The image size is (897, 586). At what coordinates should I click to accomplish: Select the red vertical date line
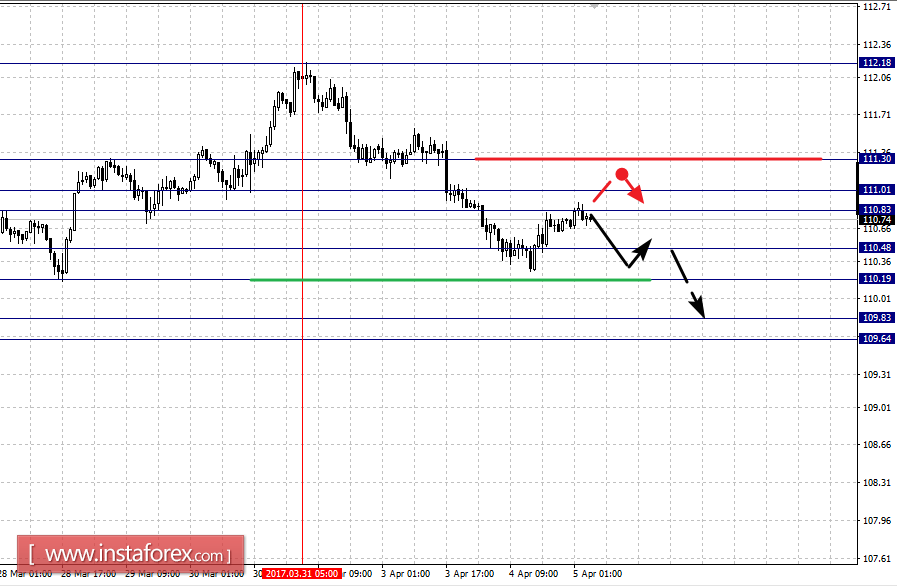(x=302, y=284)
